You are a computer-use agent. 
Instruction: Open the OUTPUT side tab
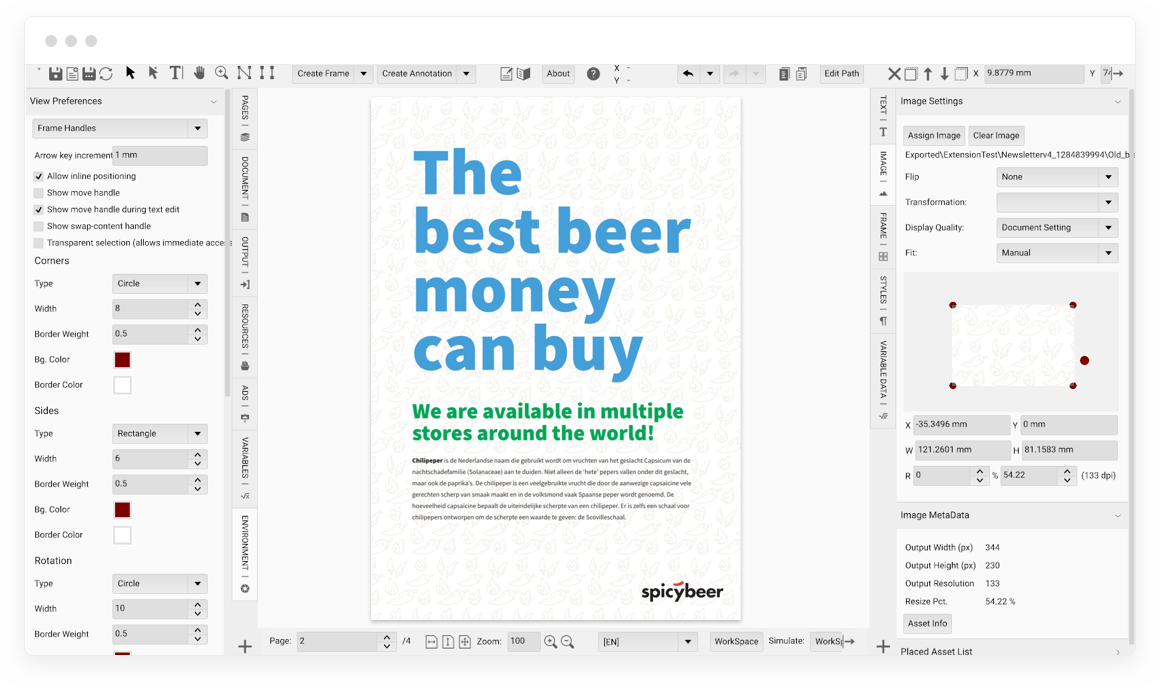245,263
